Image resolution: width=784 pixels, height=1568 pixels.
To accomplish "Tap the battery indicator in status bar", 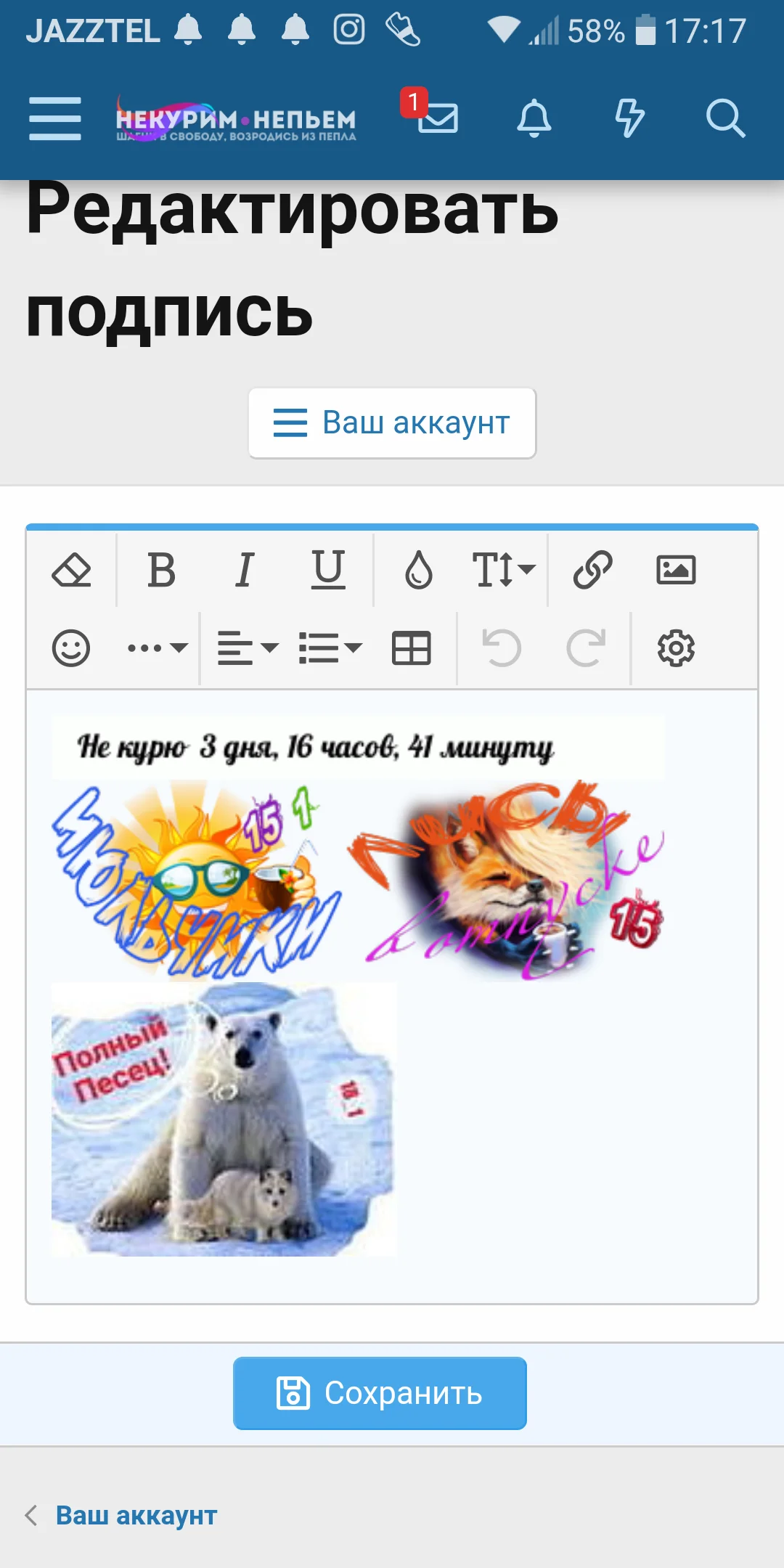I will click(x=645, y=30).
